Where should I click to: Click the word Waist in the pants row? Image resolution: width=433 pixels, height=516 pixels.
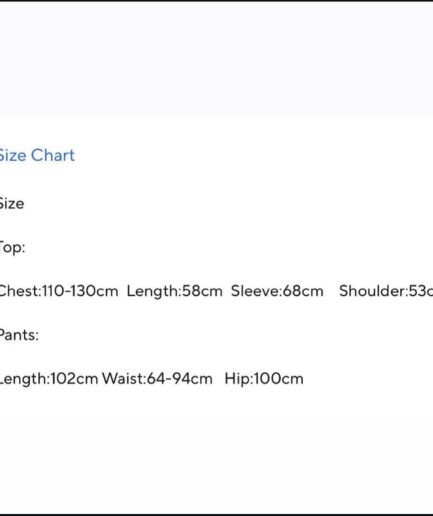[123, 379]
